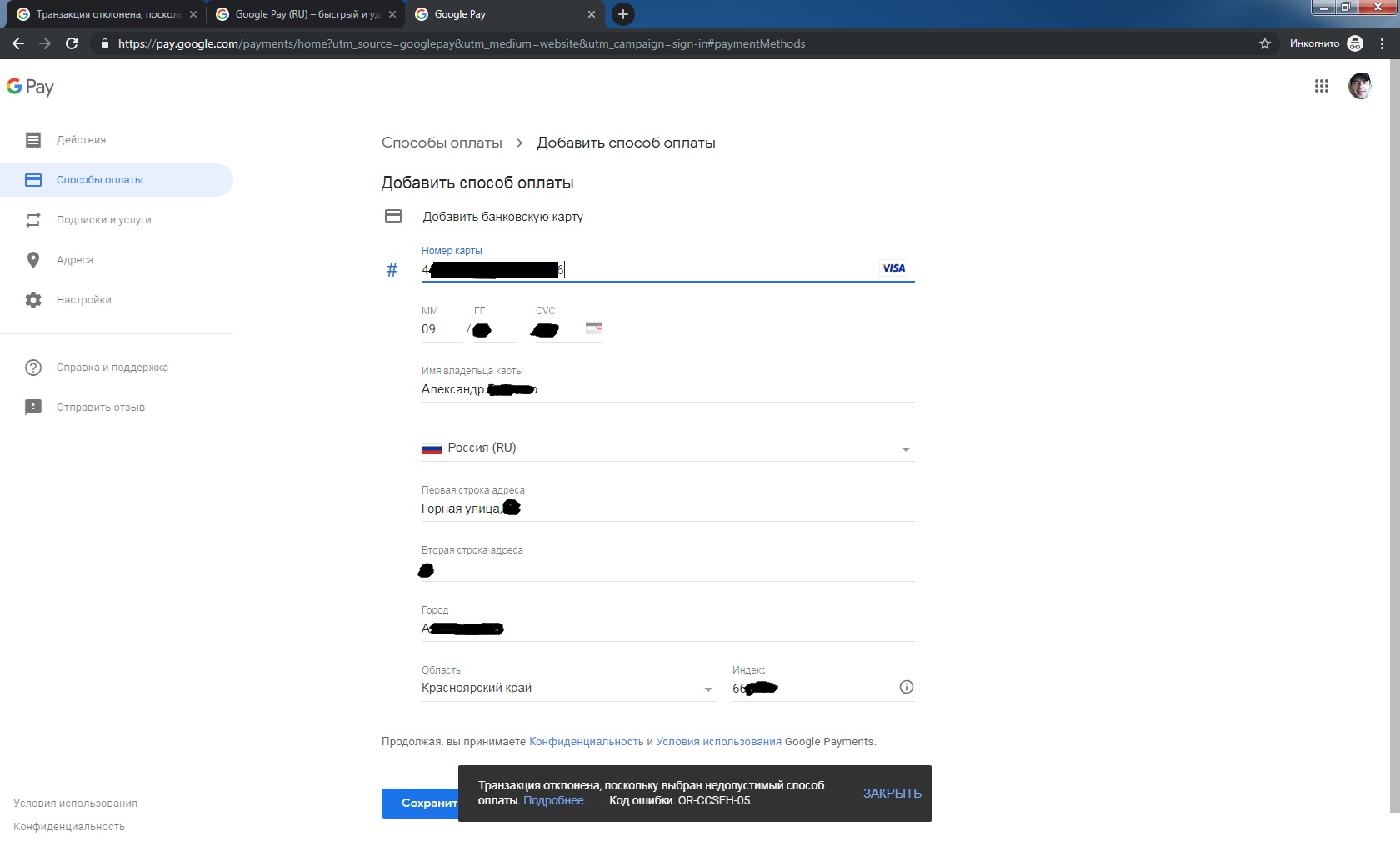Close the active Google Pay tab
The height and width of the screenshot is (842, 1400).
[x=592, y=14]
